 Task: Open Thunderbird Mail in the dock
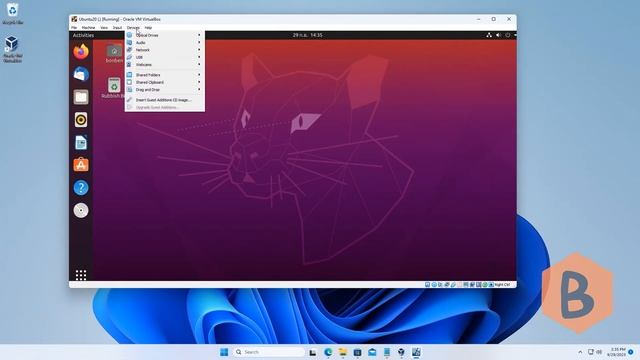point(81,74)
